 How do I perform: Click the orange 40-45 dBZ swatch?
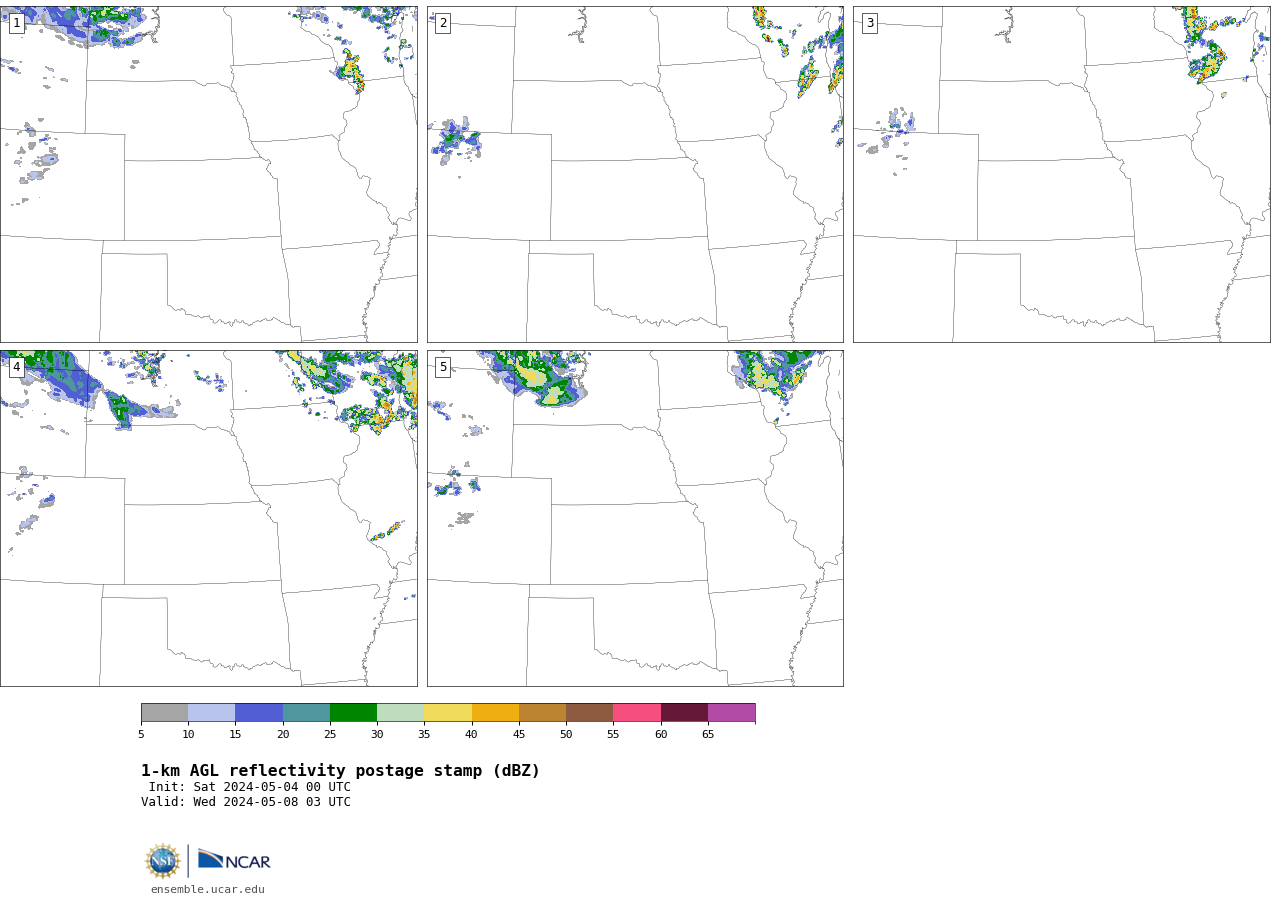click(495, 712)
